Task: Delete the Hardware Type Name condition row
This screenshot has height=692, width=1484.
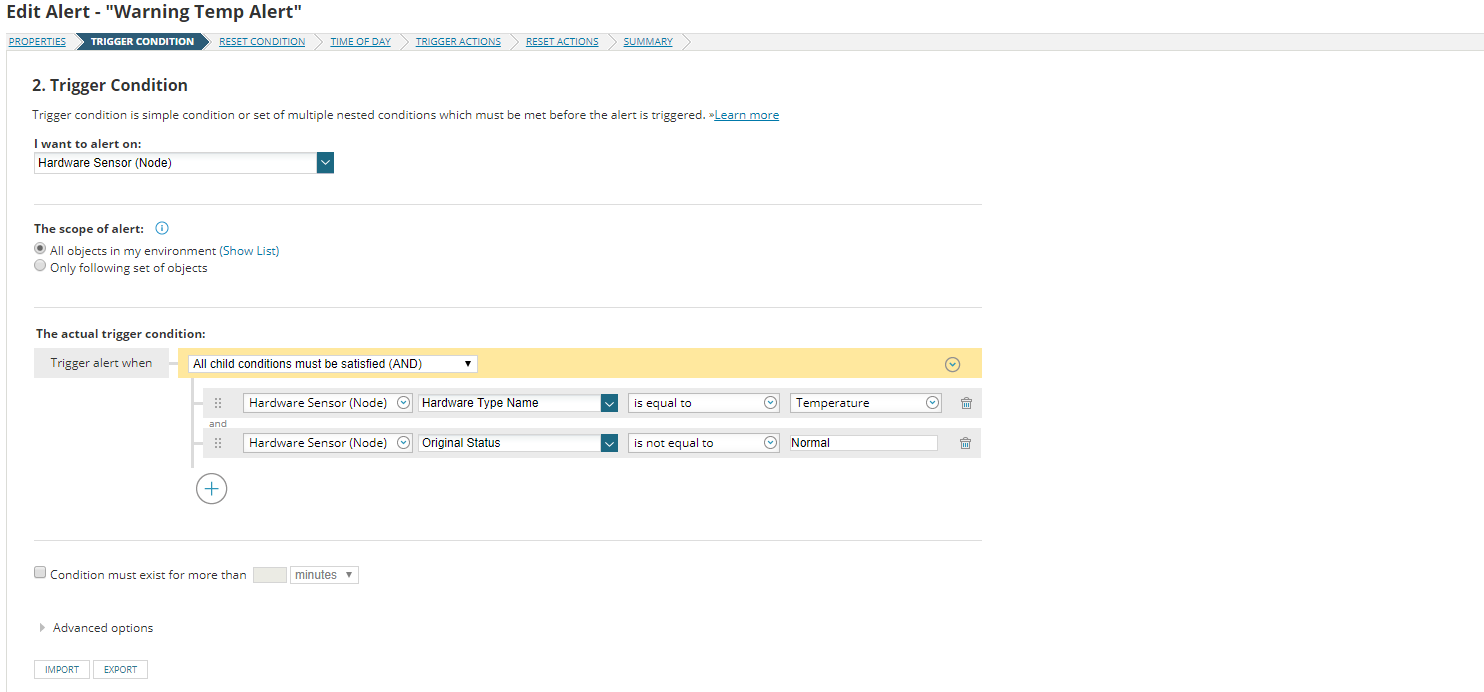Action: (x=966, y=403)
